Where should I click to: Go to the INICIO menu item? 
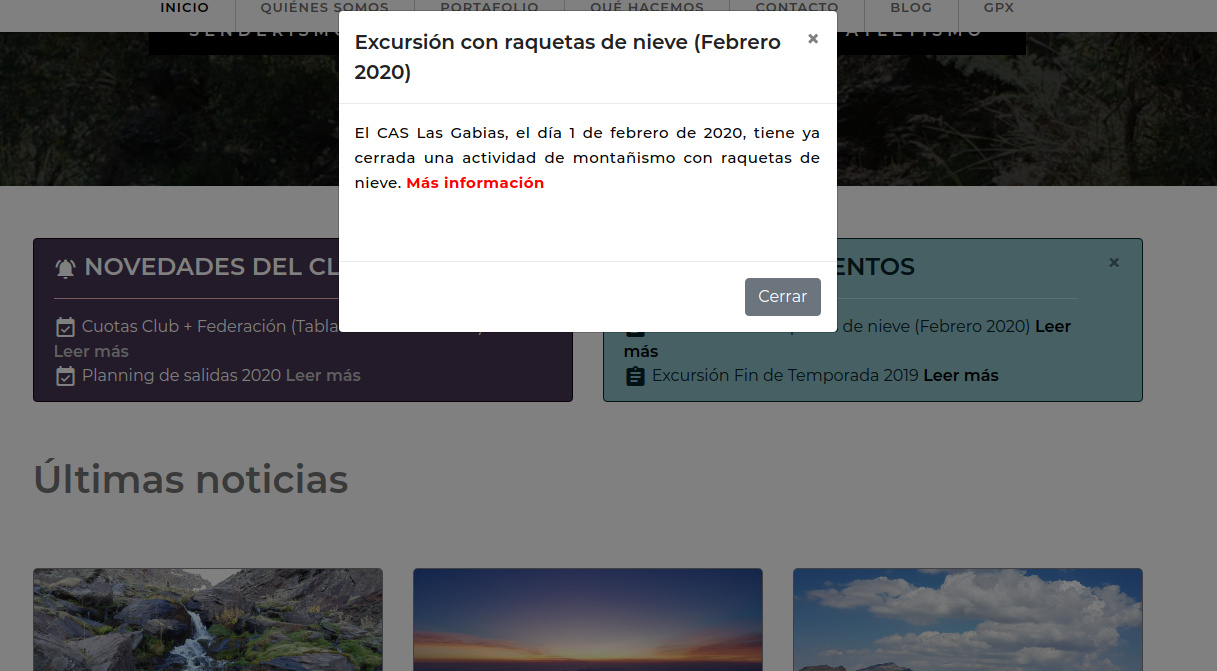pyautogui.click(x=185, y=8)
